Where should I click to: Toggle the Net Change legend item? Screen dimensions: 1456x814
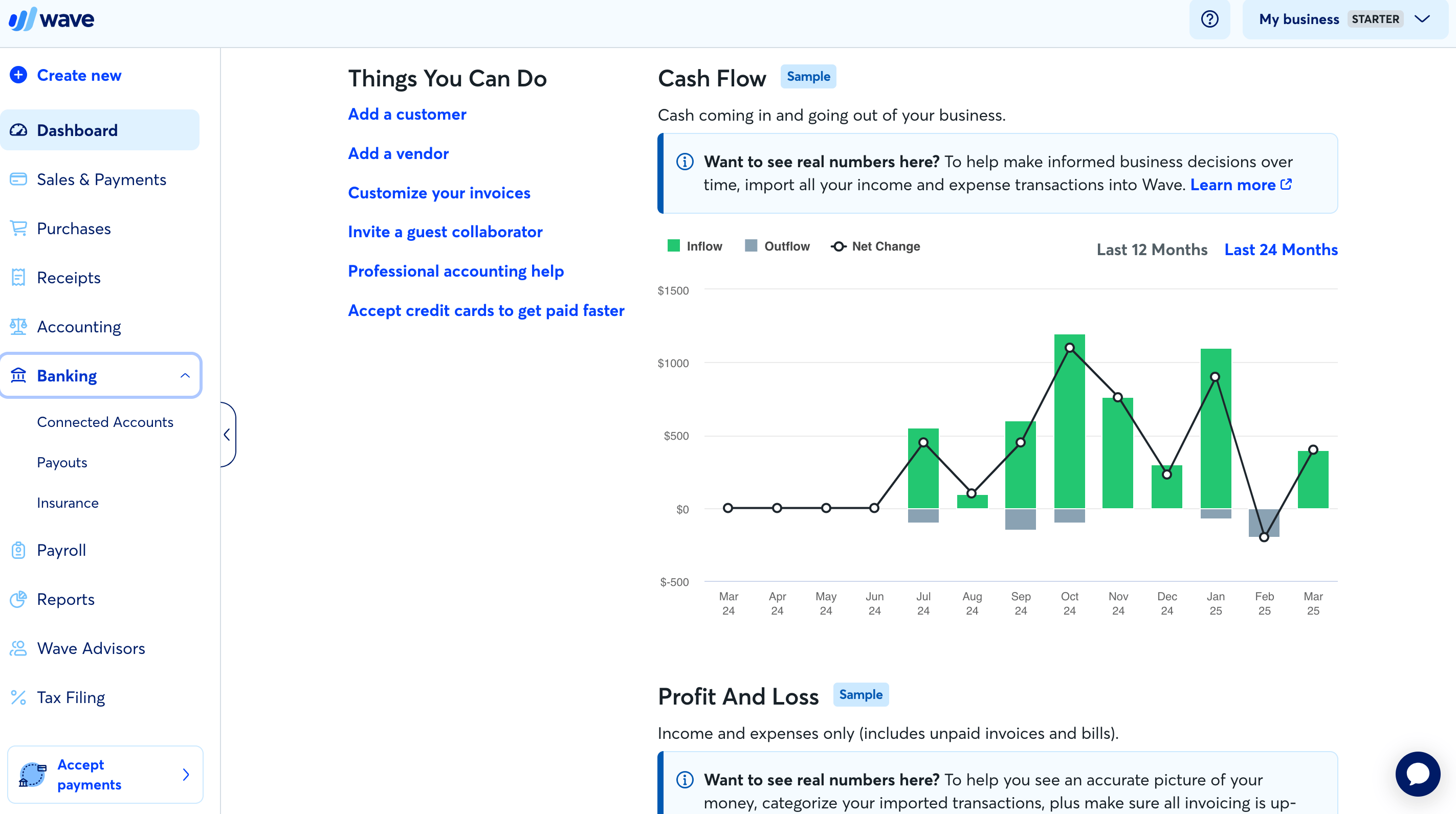(875, 246)
